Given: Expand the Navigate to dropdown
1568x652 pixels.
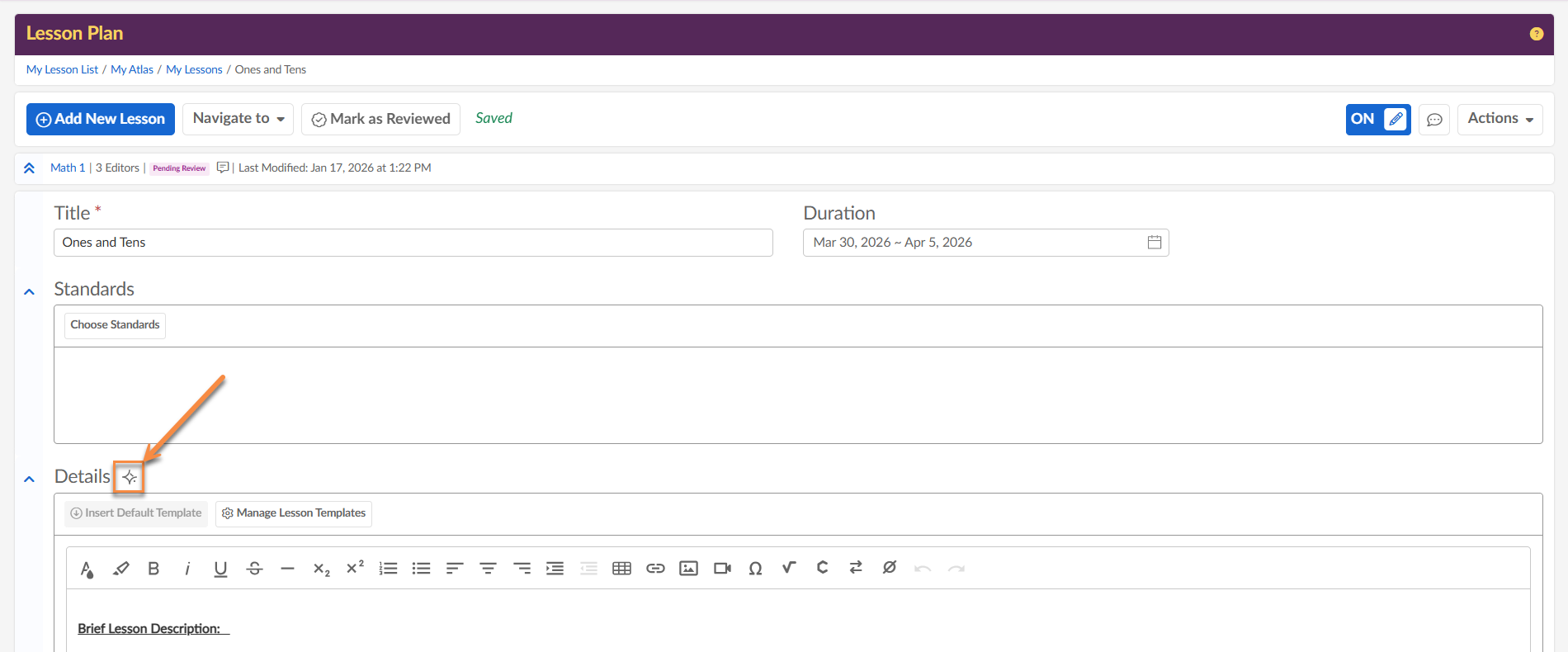Looking at the screenshot, I should [x=238, y=119].
